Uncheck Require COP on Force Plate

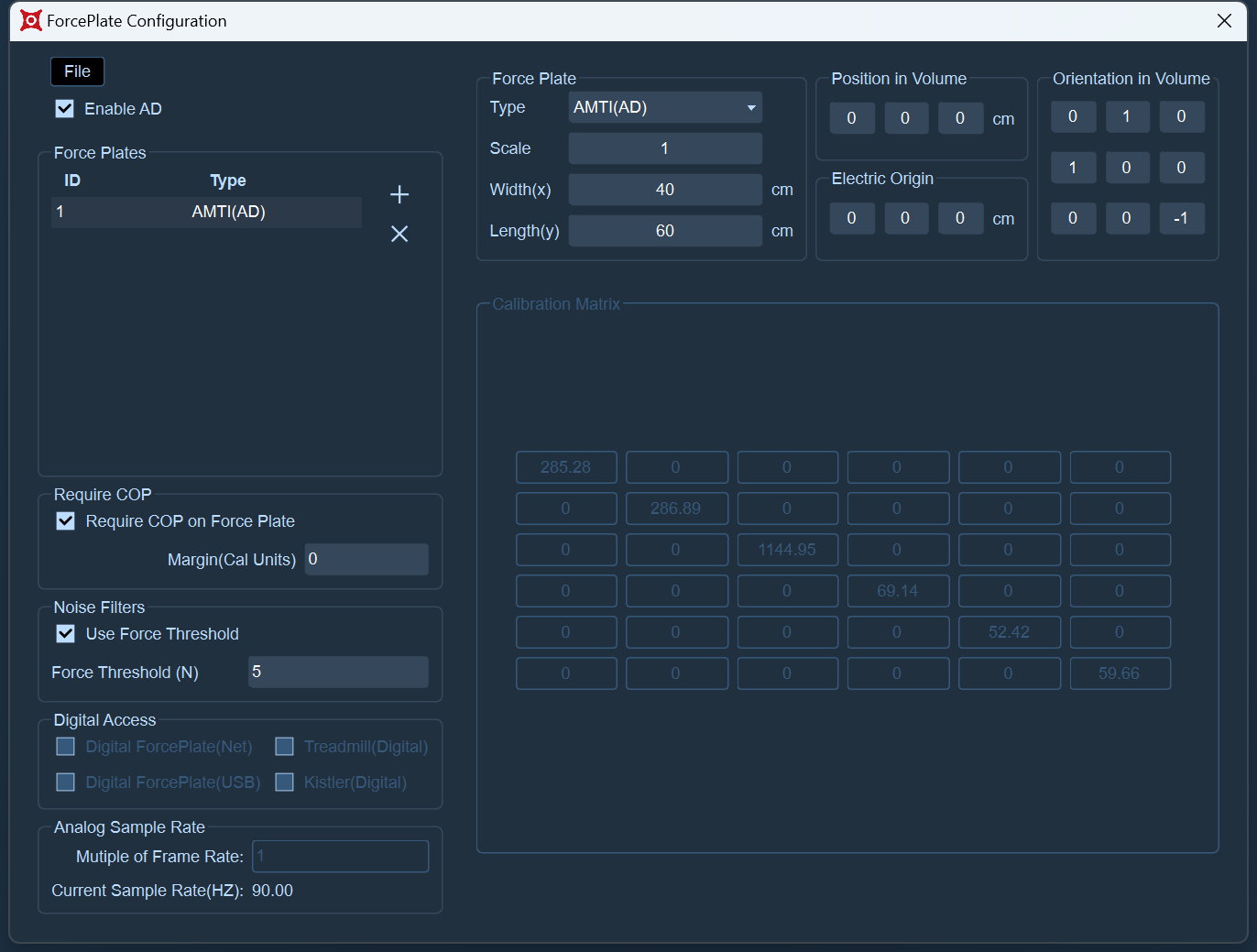(x=66, y=521)
